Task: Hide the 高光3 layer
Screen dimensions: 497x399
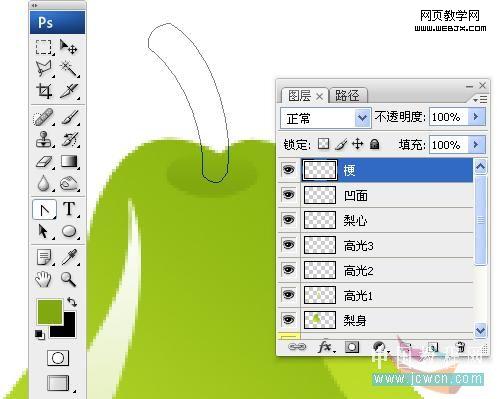Action: click(x=288, y=245)
